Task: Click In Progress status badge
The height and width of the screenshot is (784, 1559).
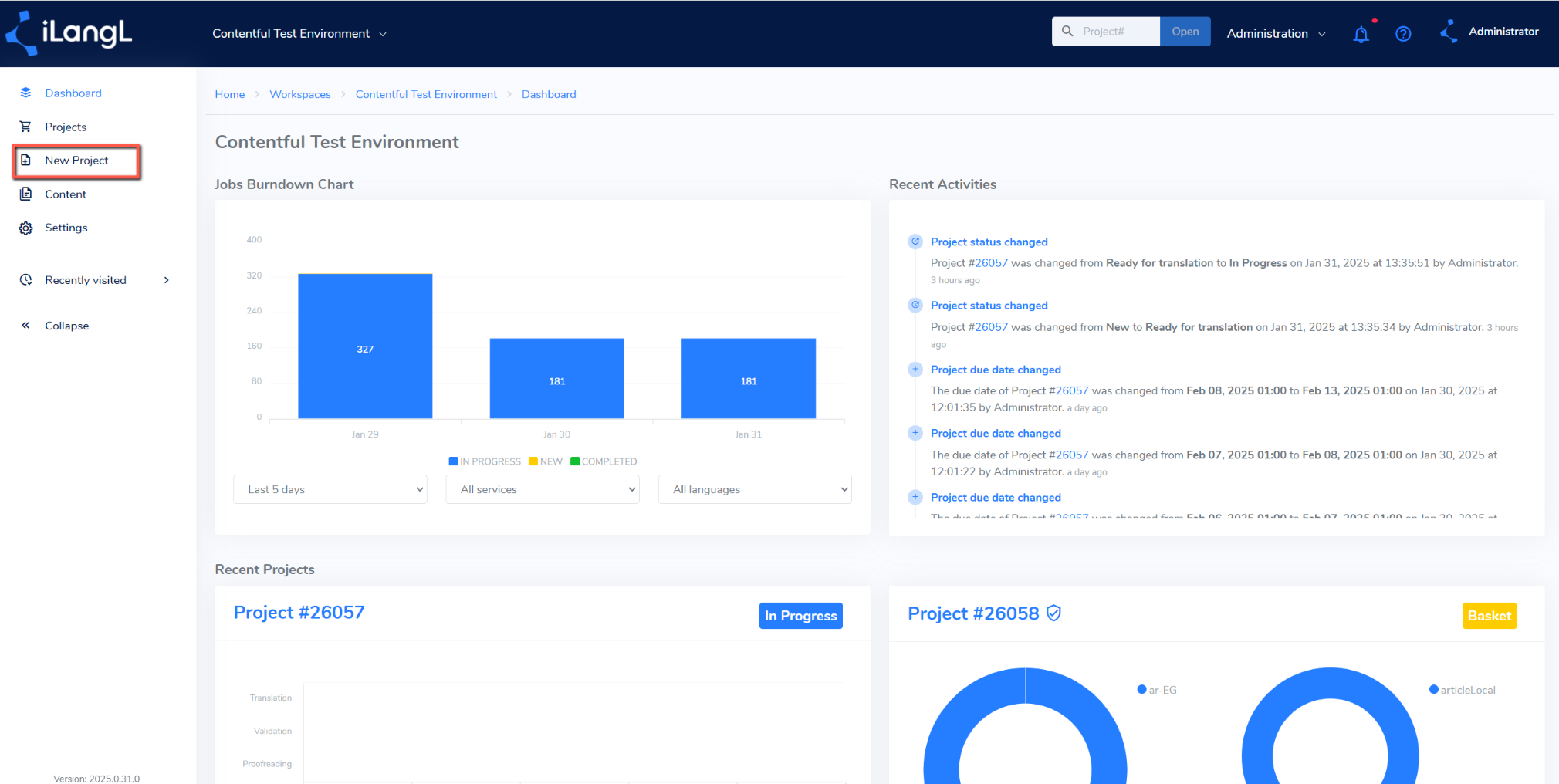Action: click(x=800, y=616)
